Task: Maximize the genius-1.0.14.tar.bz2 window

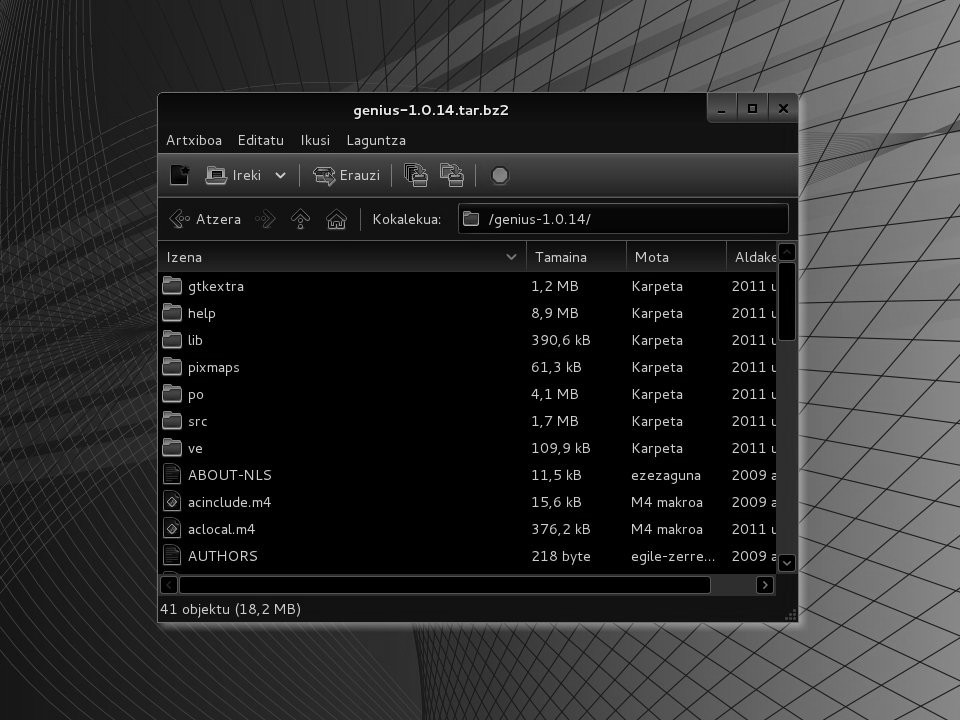Action: click(752, 109)
